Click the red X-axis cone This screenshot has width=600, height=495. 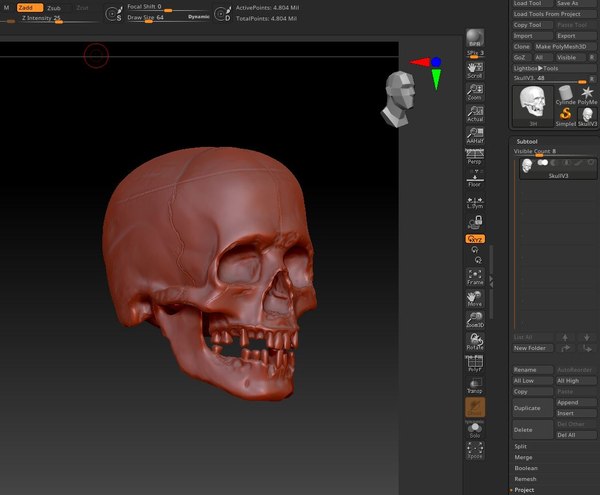tap(419, 62)
